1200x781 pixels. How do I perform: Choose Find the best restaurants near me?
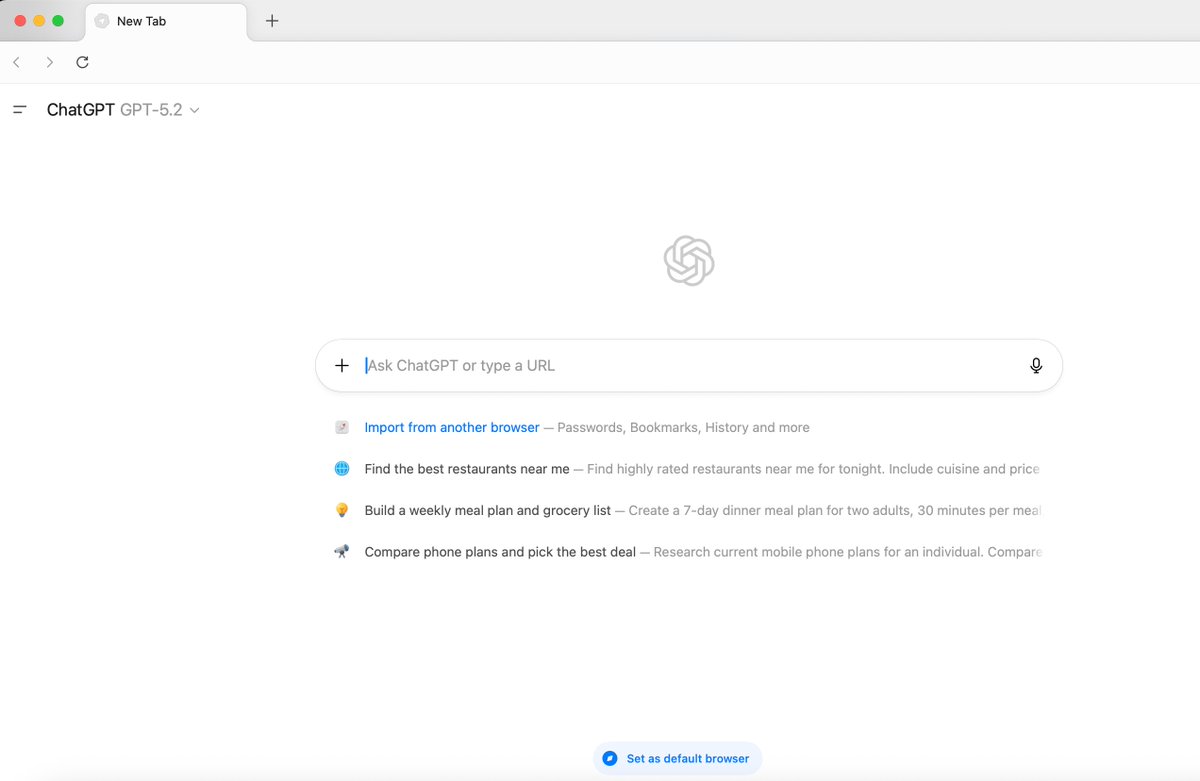(x=467, y=468)
